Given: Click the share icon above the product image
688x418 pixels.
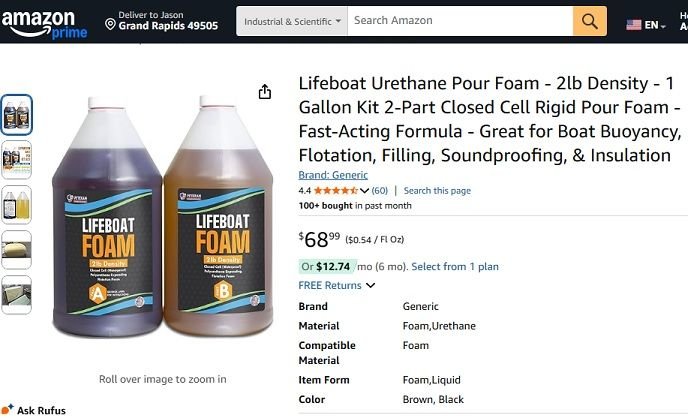Looking at the screenshot, I should pos(265,92).
